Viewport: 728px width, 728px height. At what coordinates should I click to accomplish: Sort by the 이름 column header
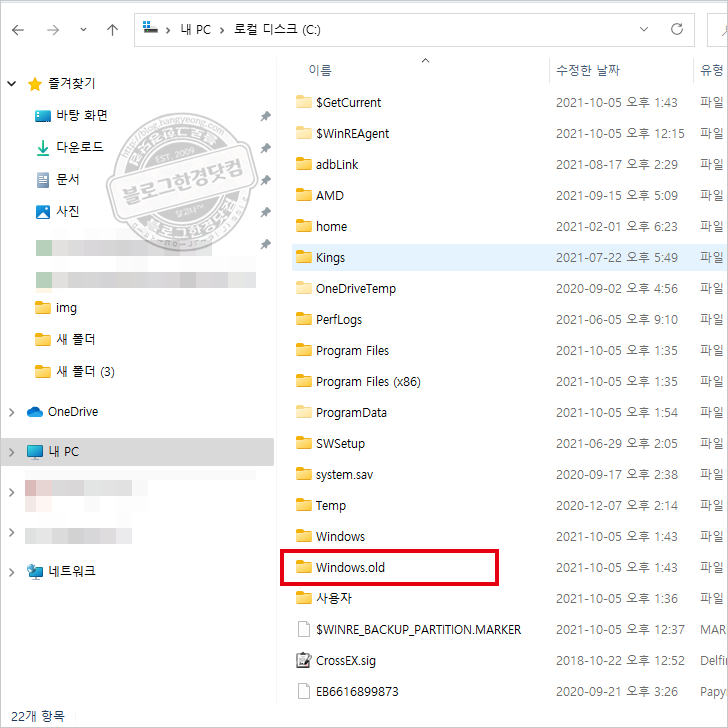coord(320,70)
